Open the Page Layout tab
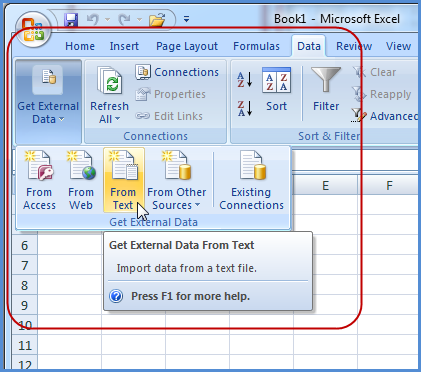The image size is (421, 372). click(x=187, y=46)
